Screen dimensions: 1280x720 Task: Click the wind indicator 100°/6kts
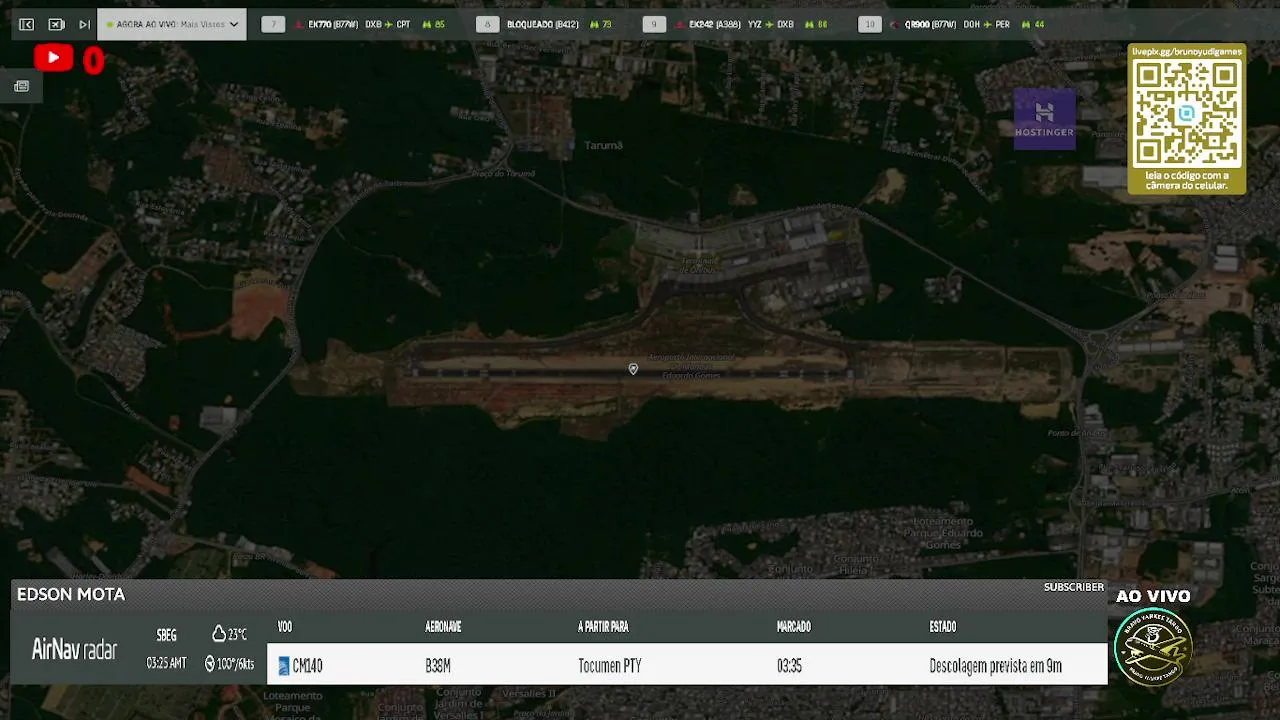pos(229,663)
